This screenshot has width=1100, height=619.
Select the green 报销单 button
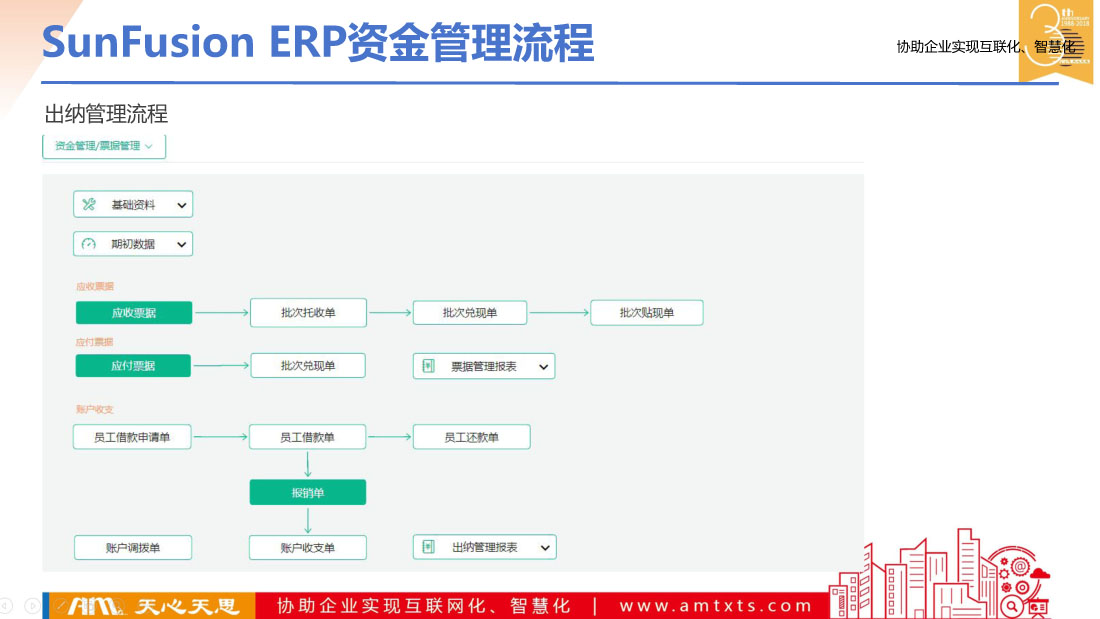308,492
